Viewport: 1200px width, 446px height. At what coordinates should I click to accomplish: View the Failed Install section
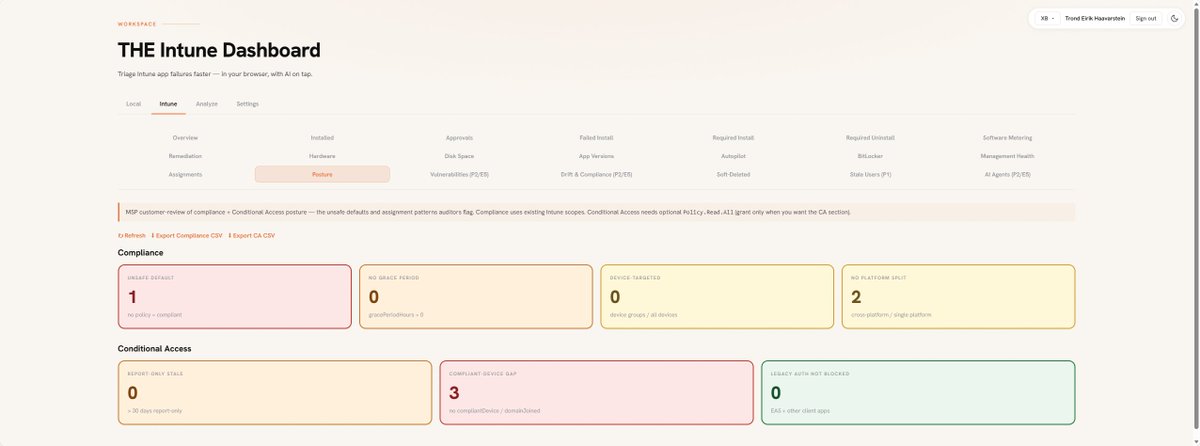596,138
